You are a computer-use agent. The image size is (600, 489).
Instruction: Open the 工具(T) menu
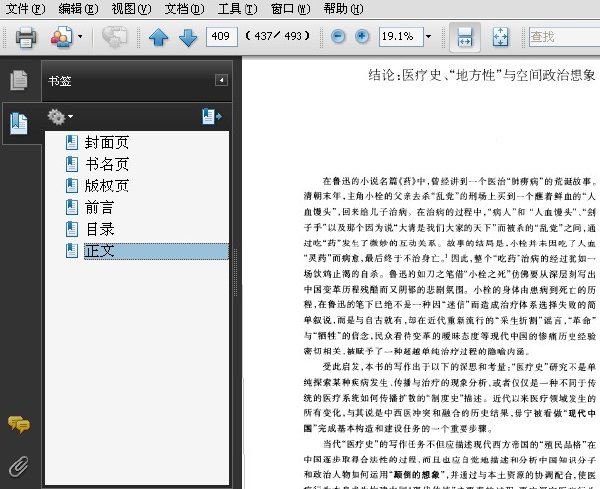[237, 9]
